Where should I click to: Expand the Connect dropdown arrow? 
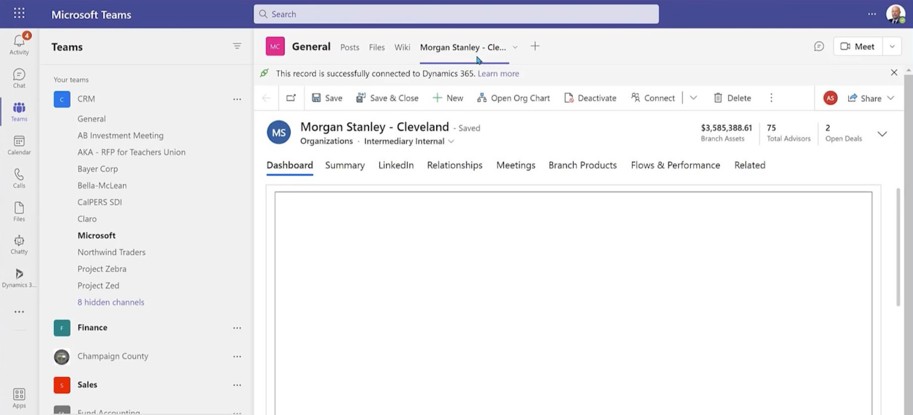pos(693,98)
